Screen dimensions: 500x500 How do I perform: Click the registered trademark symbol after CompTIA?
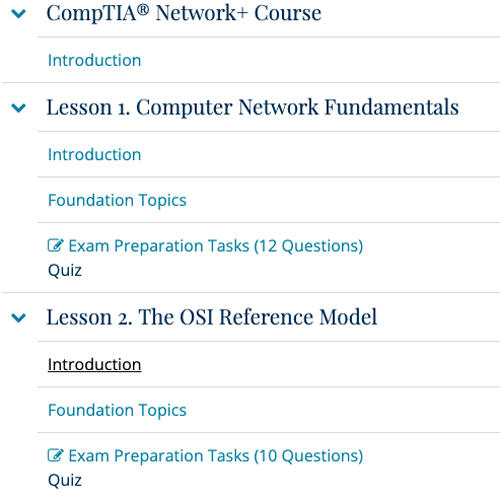[x=143, y=10]
